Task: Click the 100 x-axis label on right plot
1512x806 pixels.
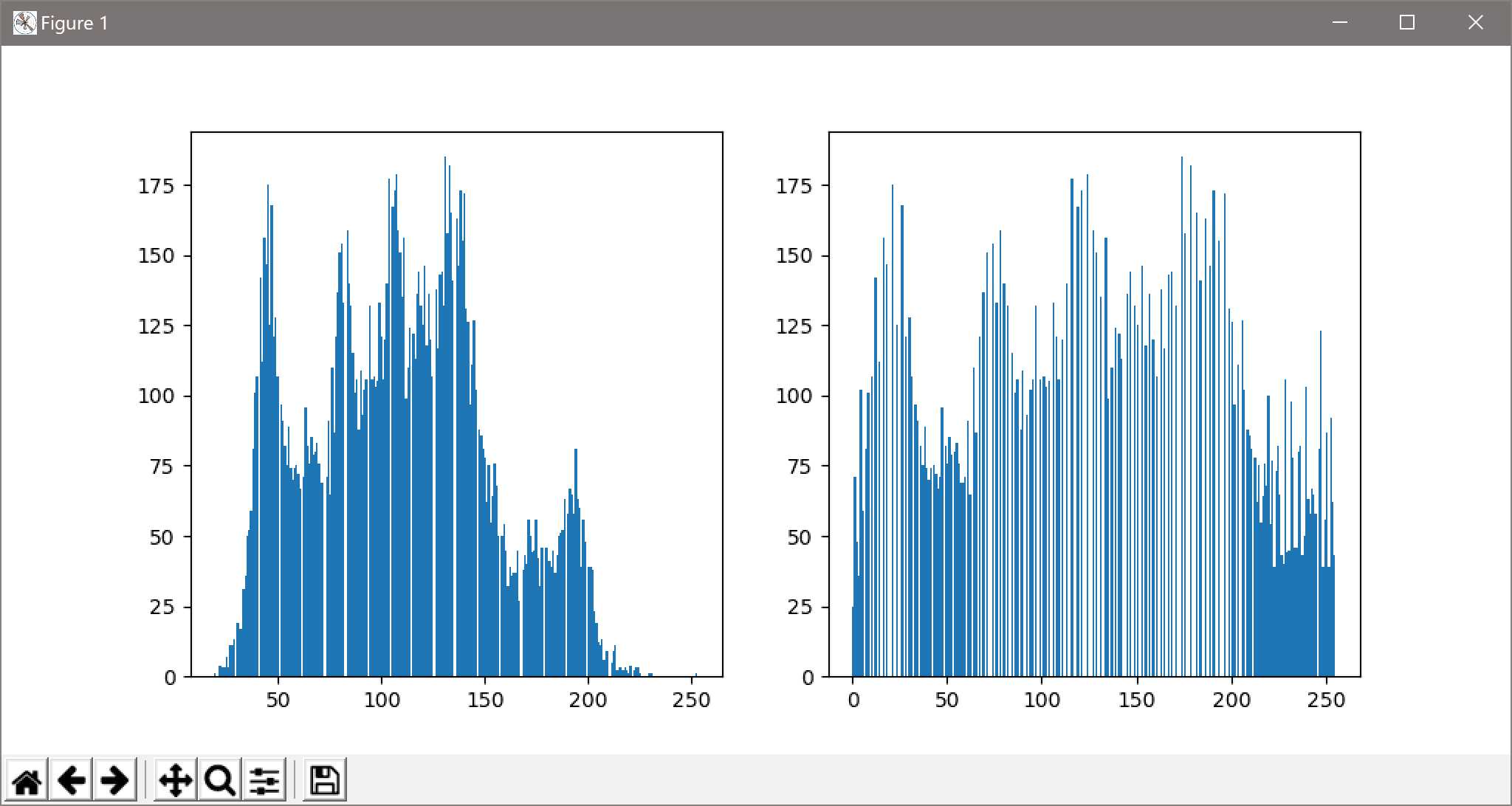Action: click(1042, 700)
